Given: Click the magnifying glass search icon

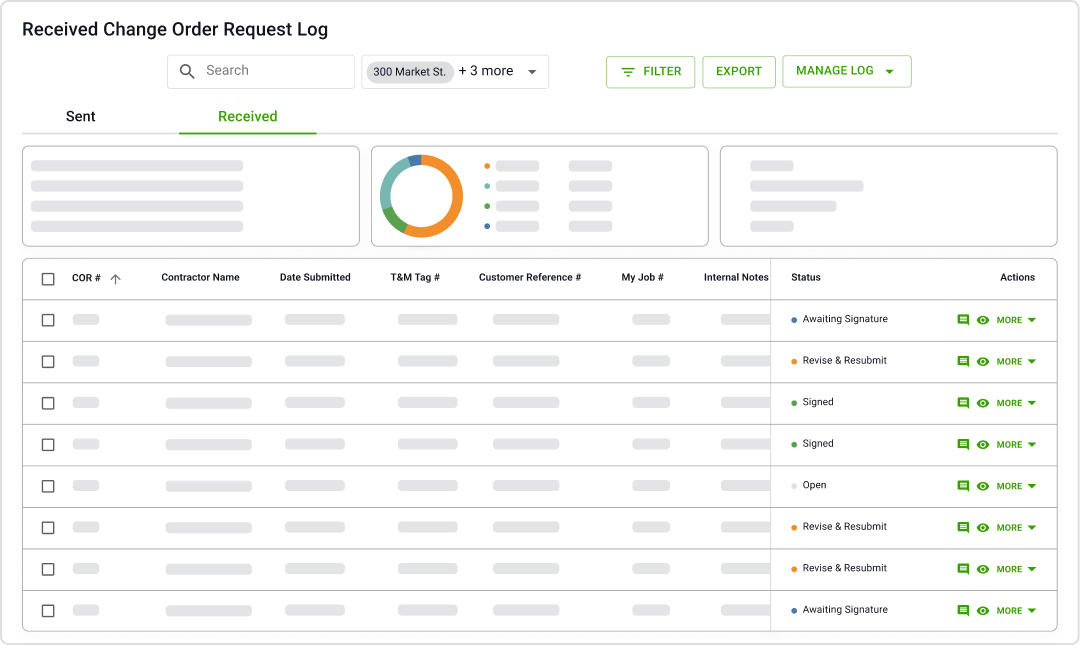Looking at the screenshot, I should click(x=187, y=71).
